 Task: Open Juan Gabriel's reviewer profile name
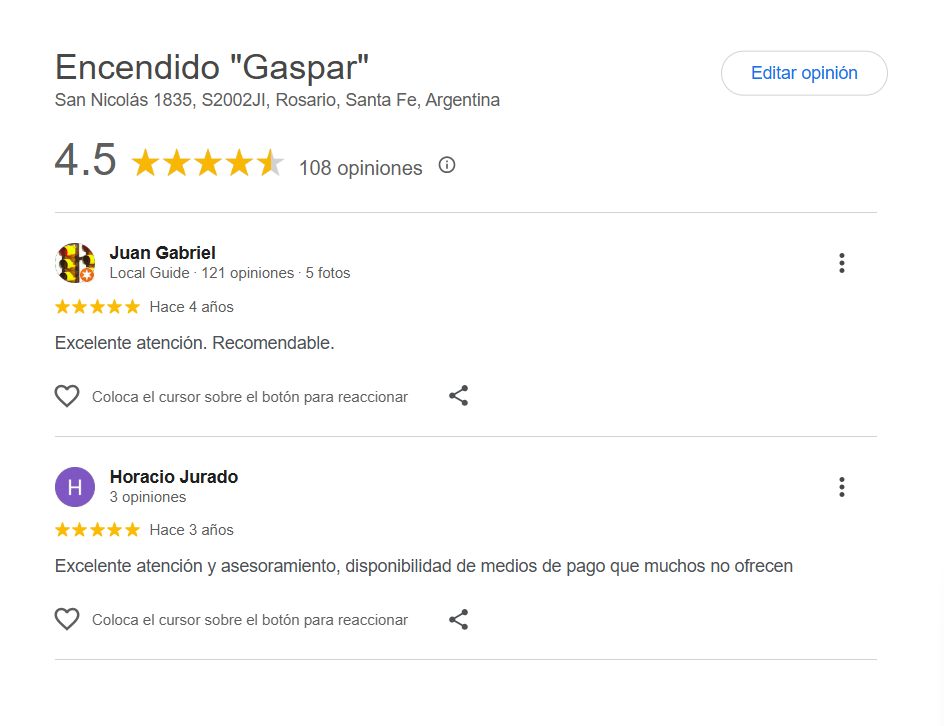162,253
